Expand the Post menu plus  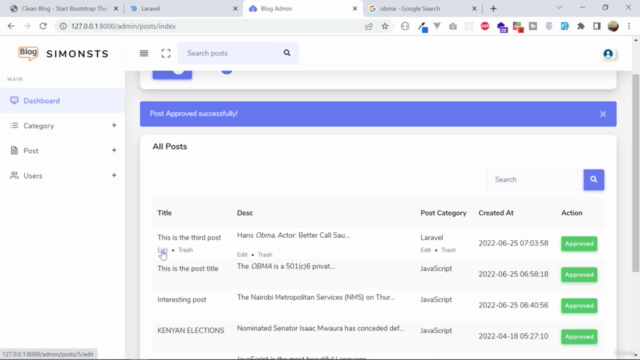point(114,151)
